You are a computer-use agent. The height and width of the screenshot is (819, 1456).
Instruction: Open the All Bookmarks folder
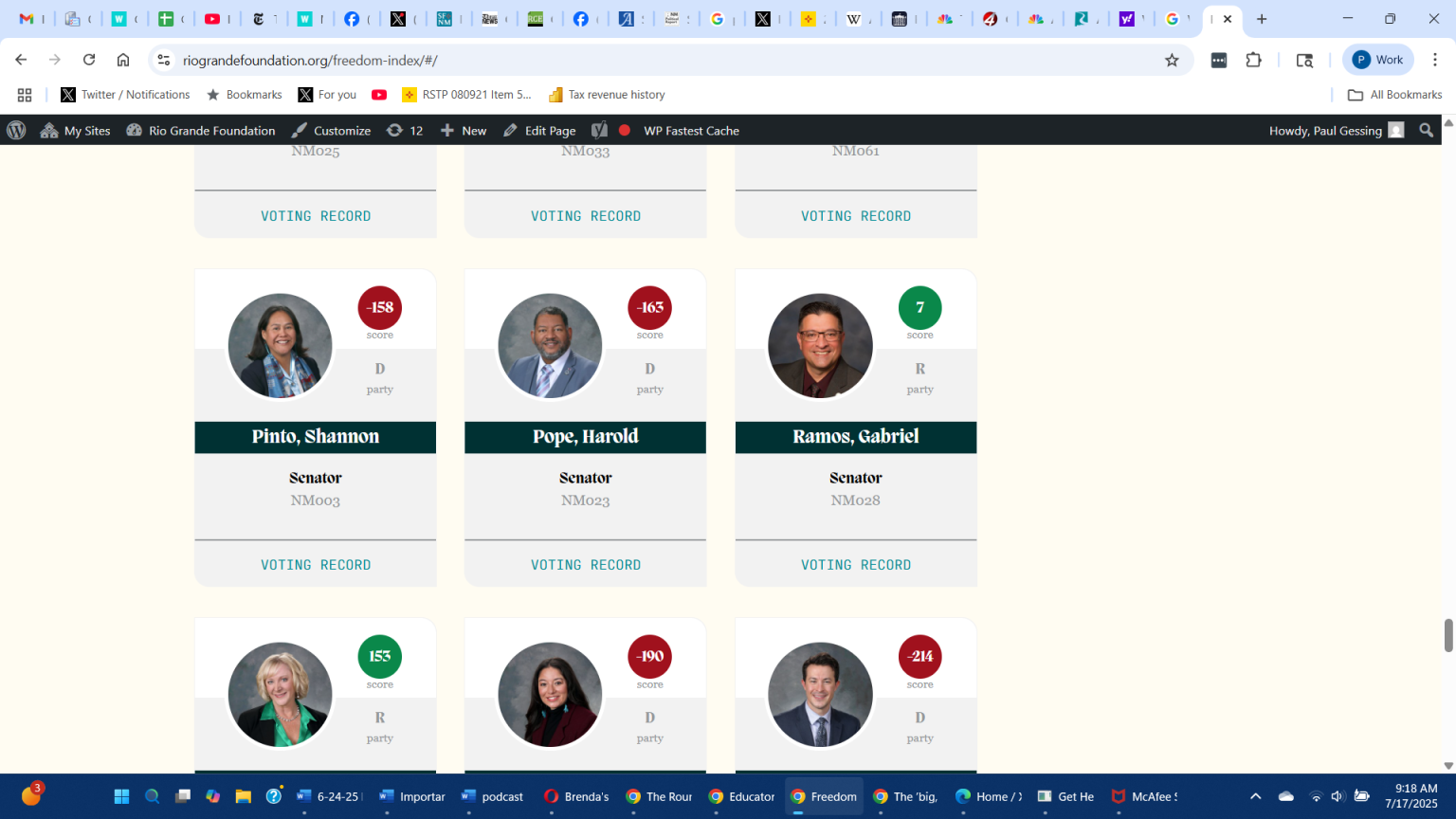(x=1394, y=95)
